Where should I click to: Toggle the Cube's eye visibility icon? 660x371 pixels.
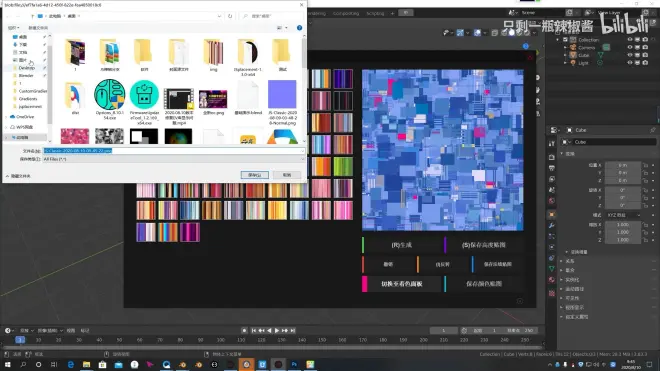(x=630, y=55)
